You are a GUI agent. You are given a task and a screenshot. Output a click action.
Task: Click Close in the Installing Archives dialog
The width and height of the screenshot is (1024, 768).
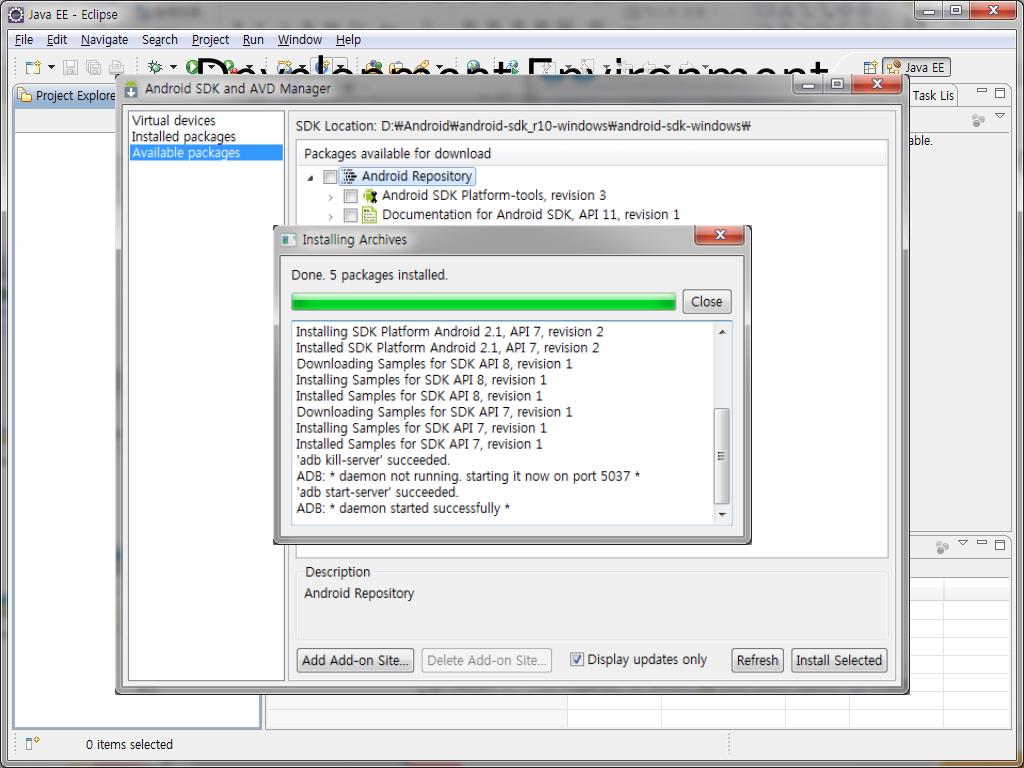pyautogui.click(x=707, y=302)
